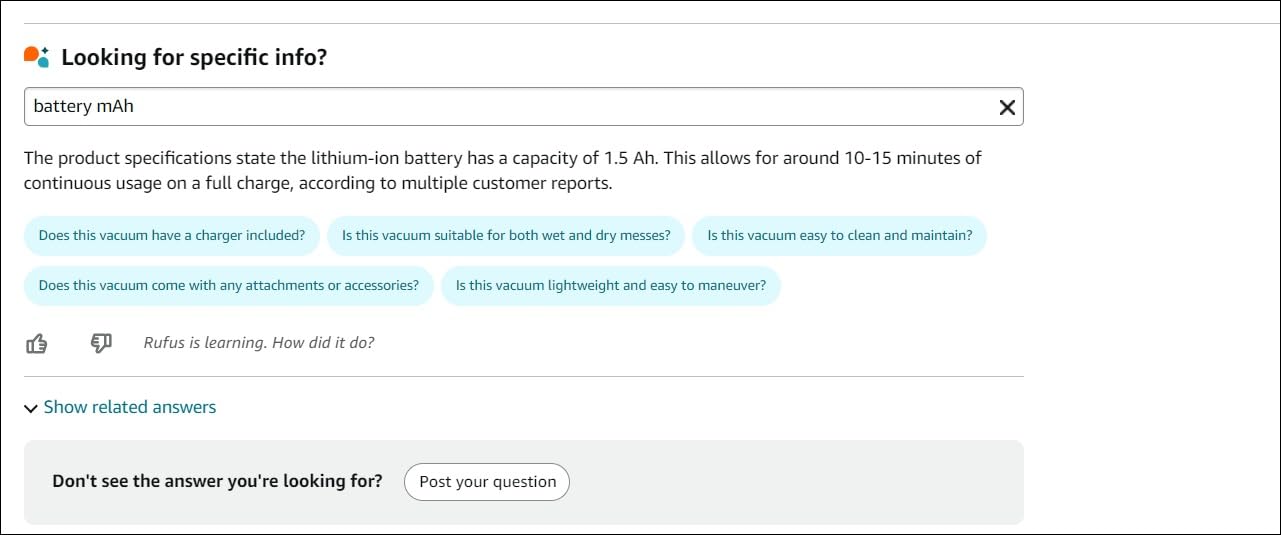The height and width of the screenshot is (535, 1281).
Task: Give thumbs up feedback on the answer
Action: tap(37, 343)
